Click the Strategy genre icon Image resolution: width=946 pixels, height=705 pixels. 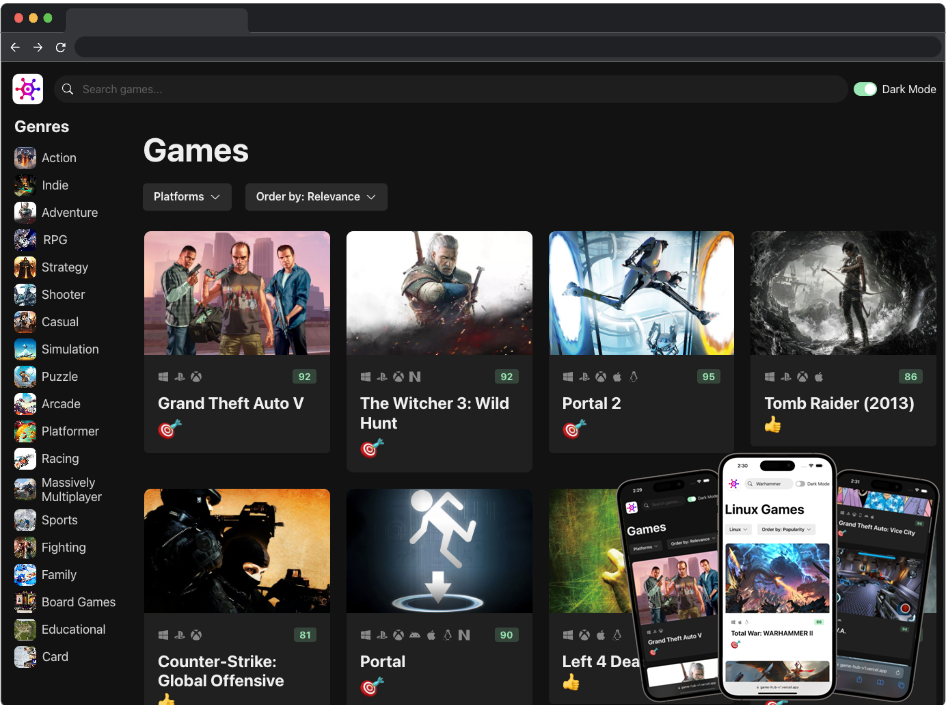pos(25,267)
